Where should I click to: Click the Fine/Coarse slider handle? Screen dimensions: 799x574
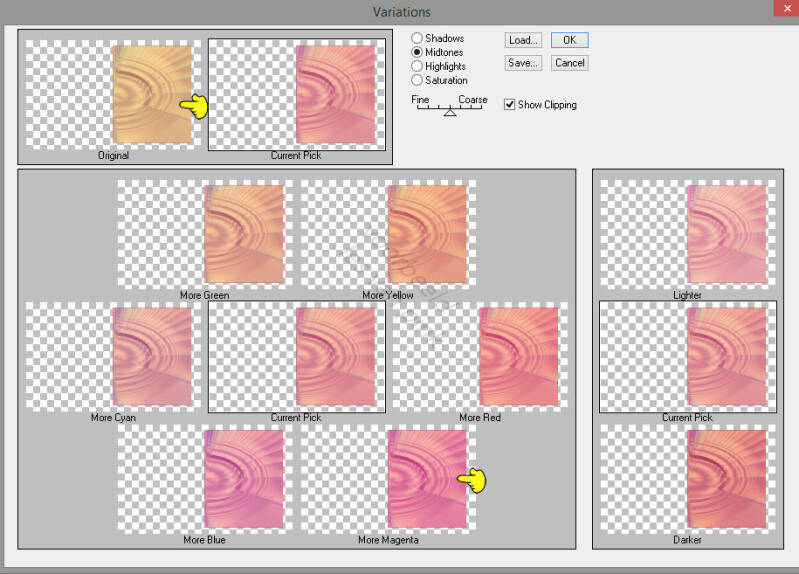tap(450, 113)
